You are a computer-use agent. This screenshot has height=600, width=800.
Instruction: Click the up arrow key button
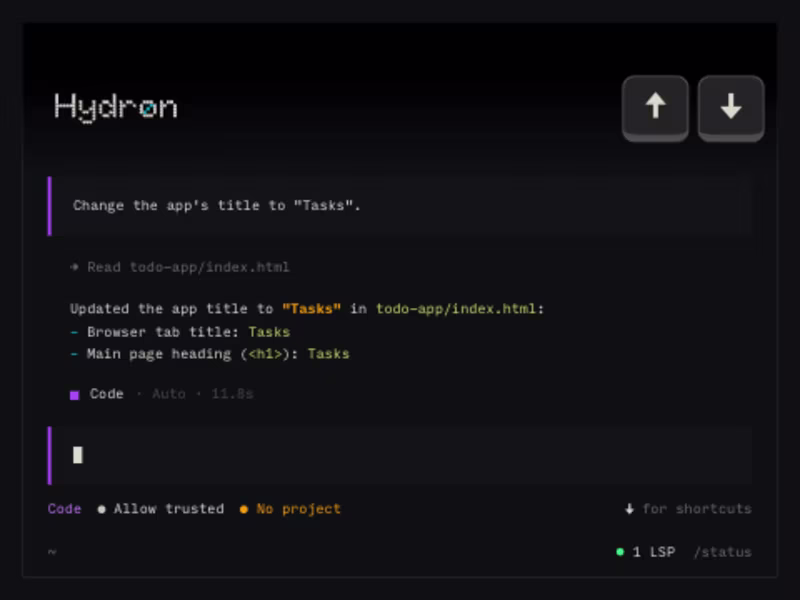pos(655,108)
